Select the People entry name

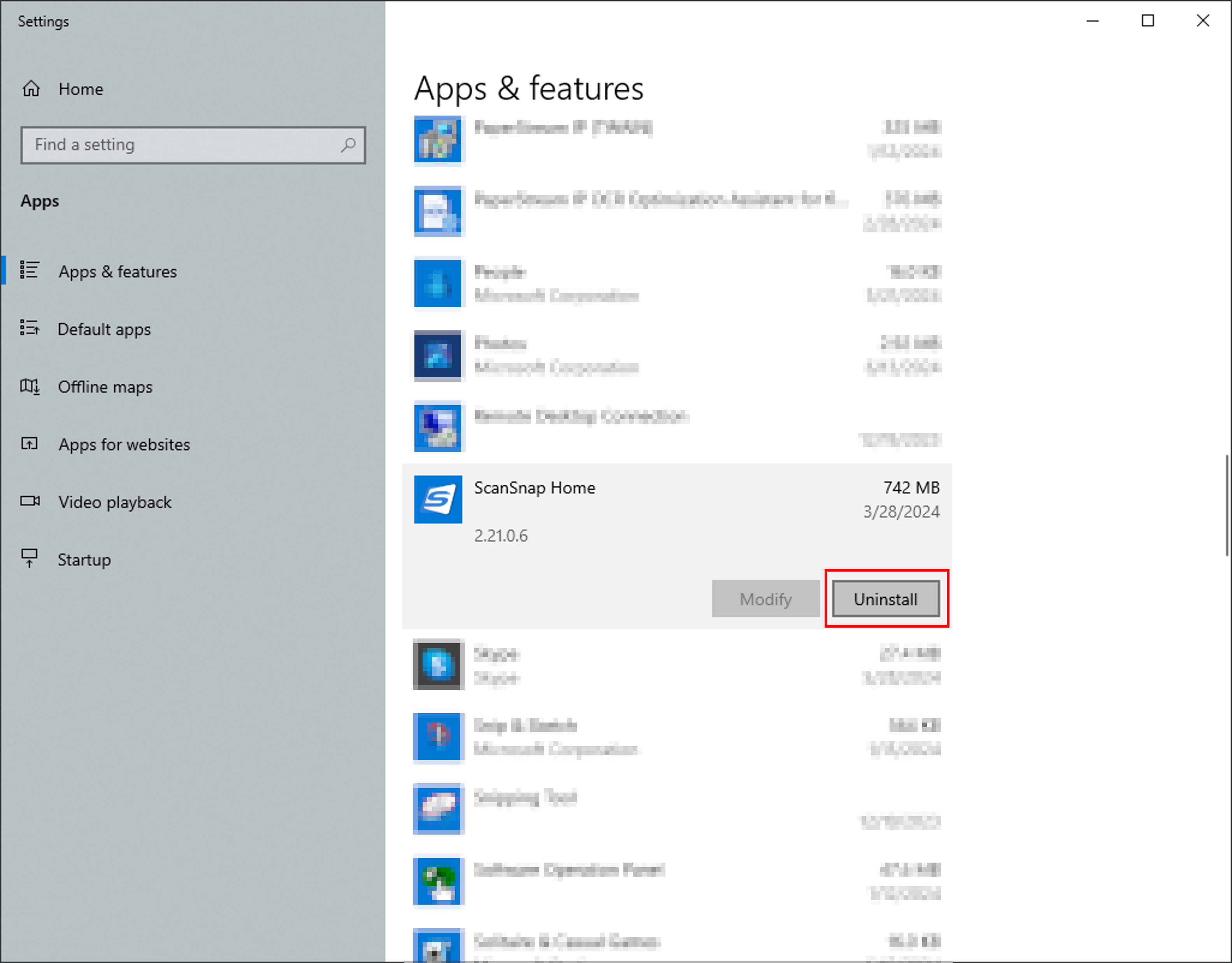point(500,272)
